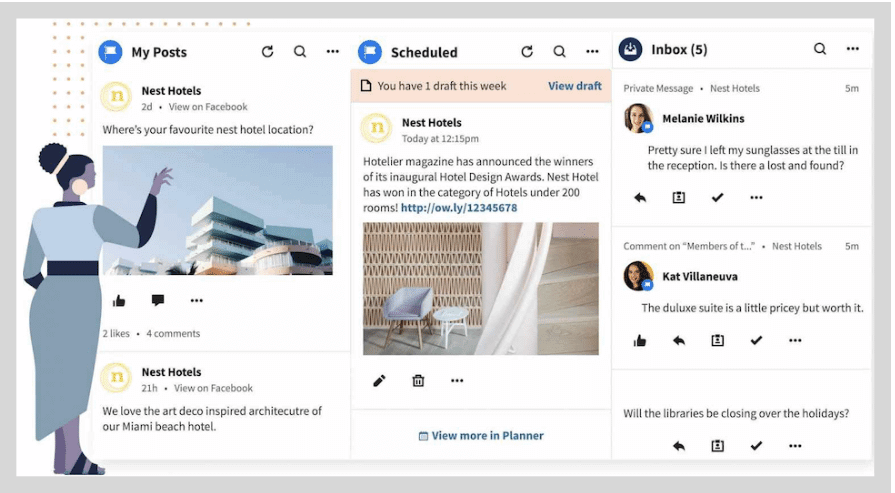This screenshot has height=493, width=895.
Task: Search the Inbox stream
Action: pos(820,49)
